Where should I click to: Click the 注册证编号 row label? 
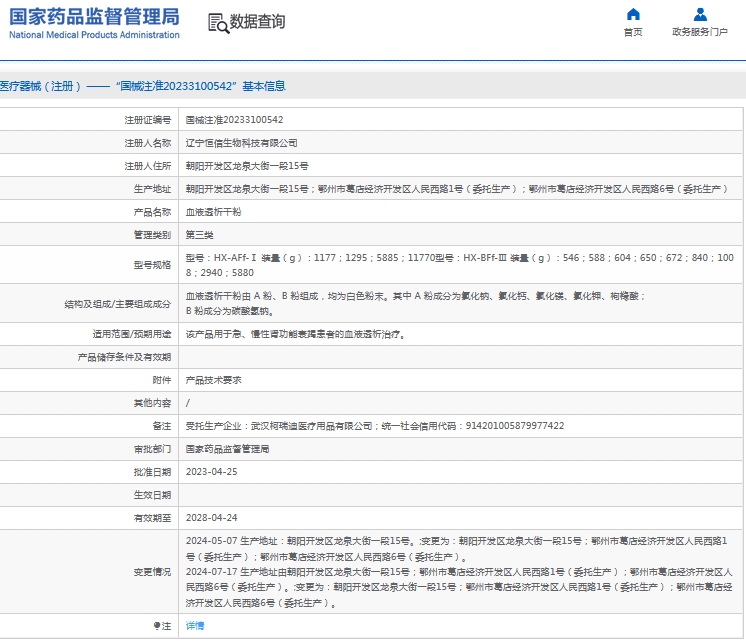pos(147,120)
